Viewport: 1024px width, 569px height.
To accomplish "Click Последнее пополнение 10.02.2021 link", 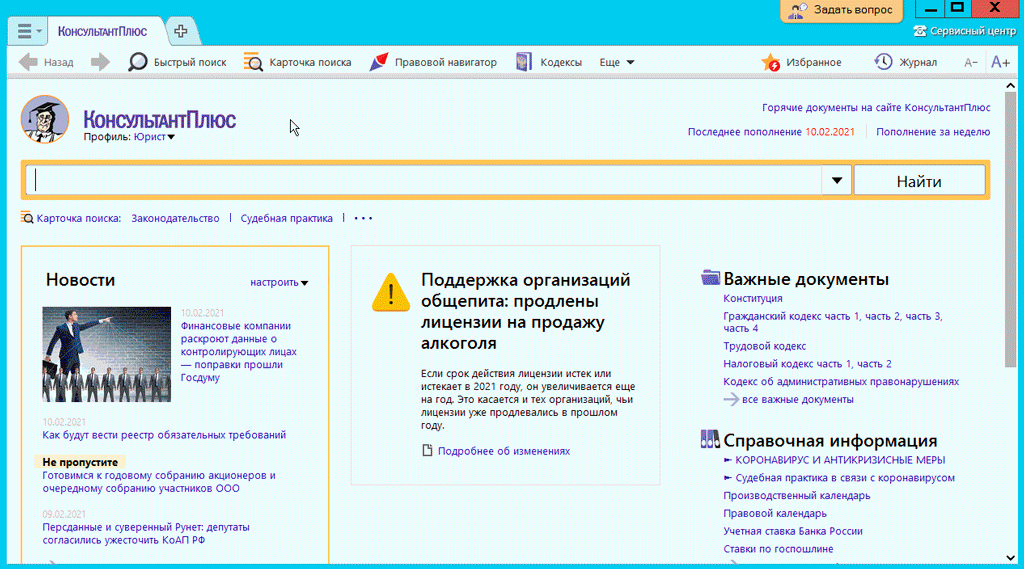I will [x=771, y=131].
